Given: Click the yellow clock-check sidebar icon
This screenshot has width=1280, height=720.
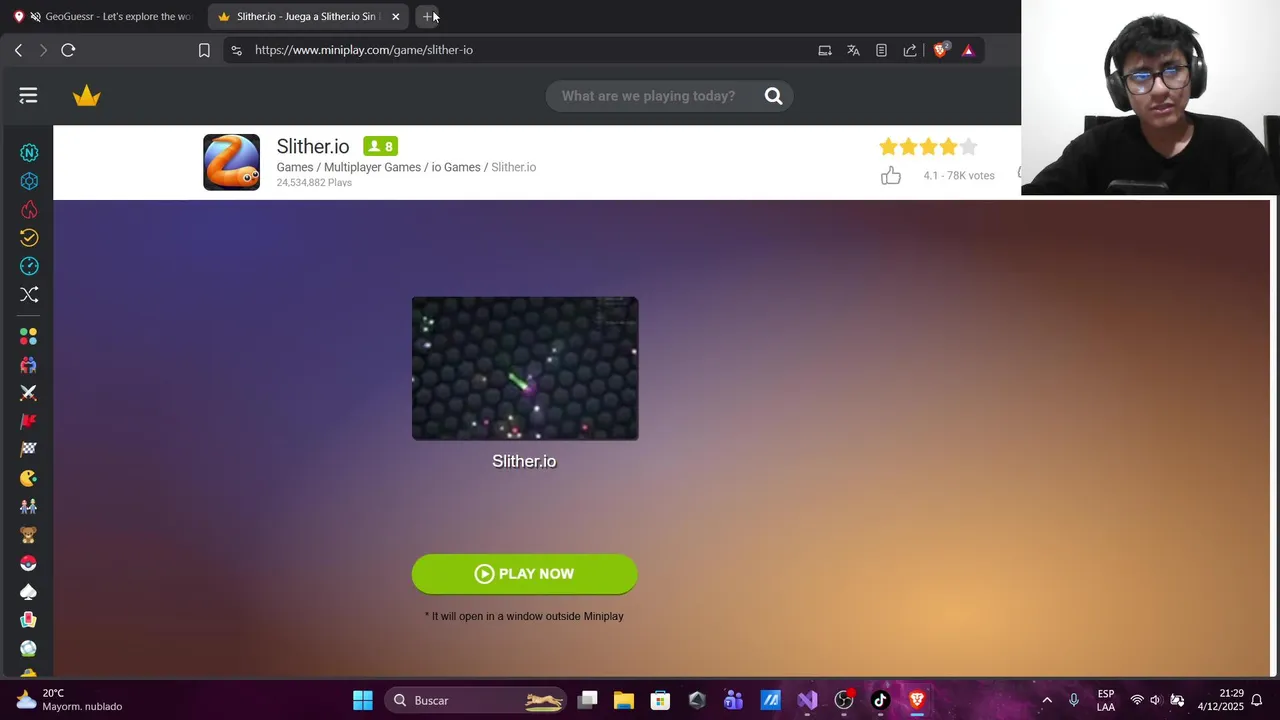Looking at the screenshot, I should tap(29, 238).
